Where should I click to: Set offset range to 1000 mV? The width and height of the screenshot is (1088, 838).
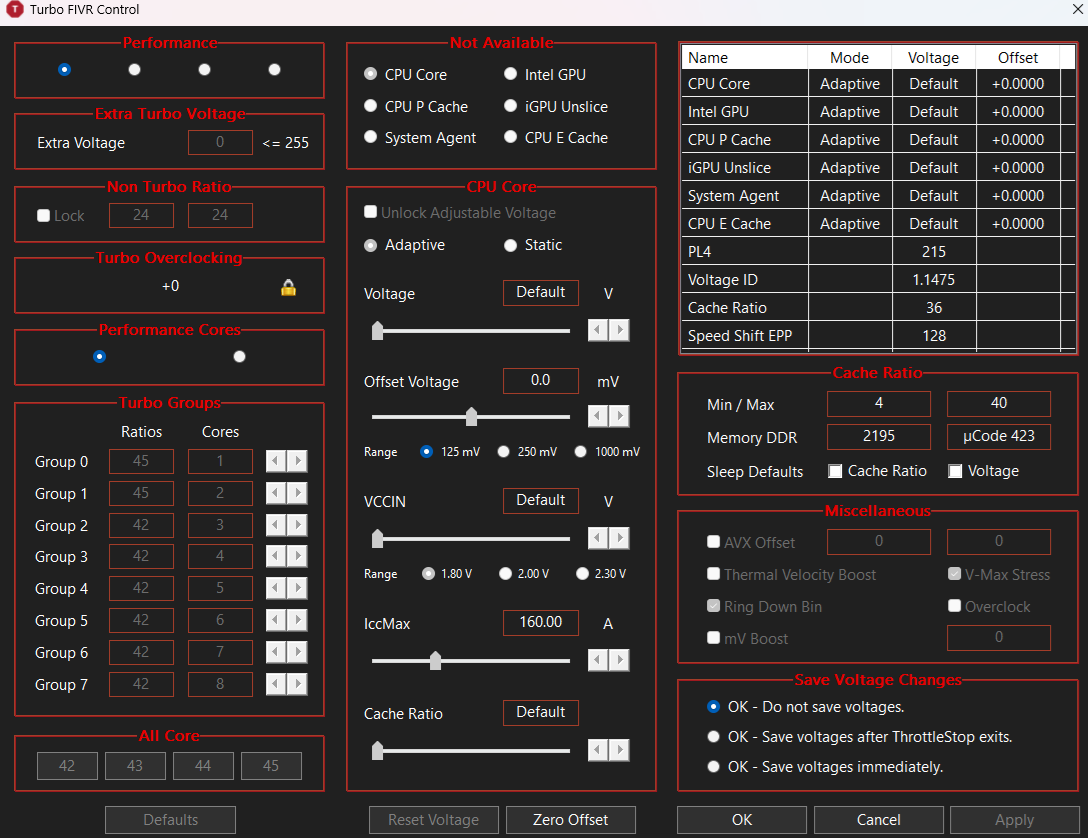coord(581,452)
